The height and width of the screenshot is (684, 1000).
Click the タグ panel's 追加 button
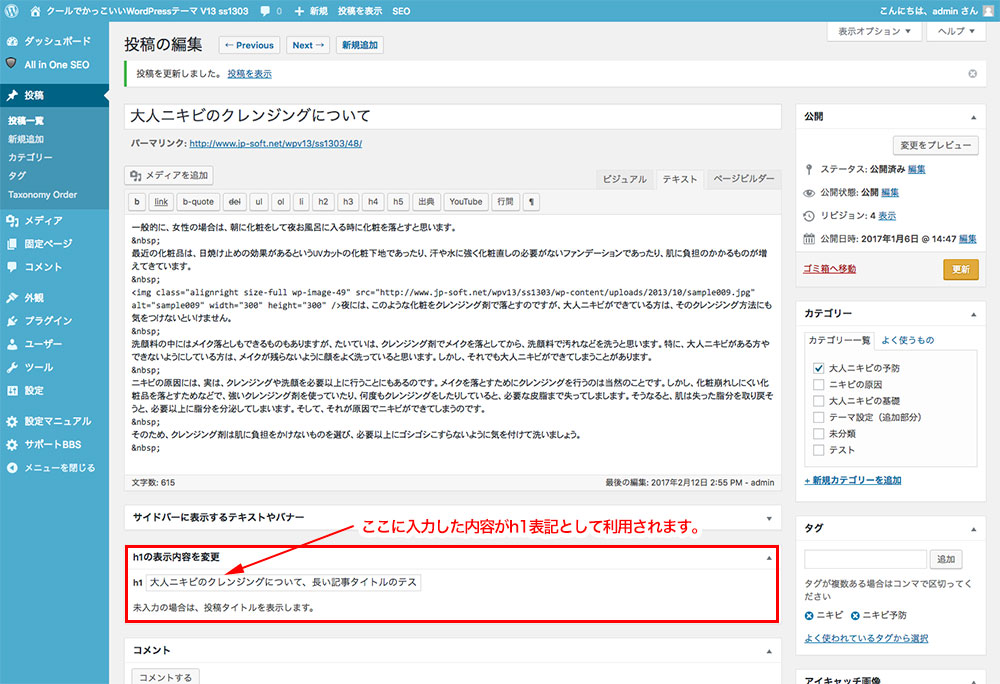coord(946,559)
